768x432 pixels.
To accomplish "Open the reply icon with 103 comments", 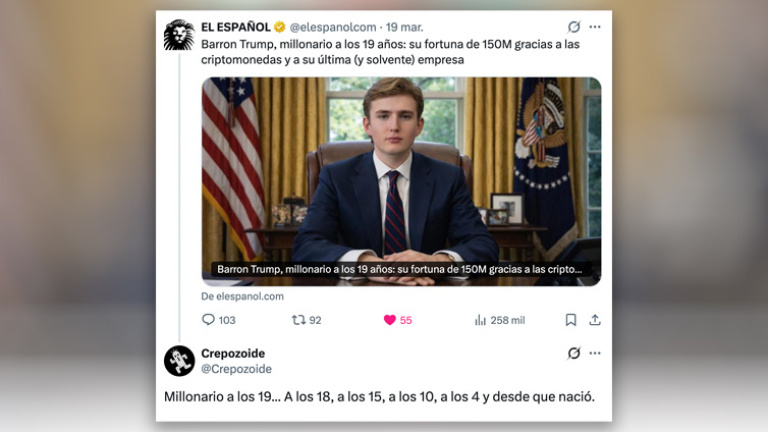I will pos(208,320).
